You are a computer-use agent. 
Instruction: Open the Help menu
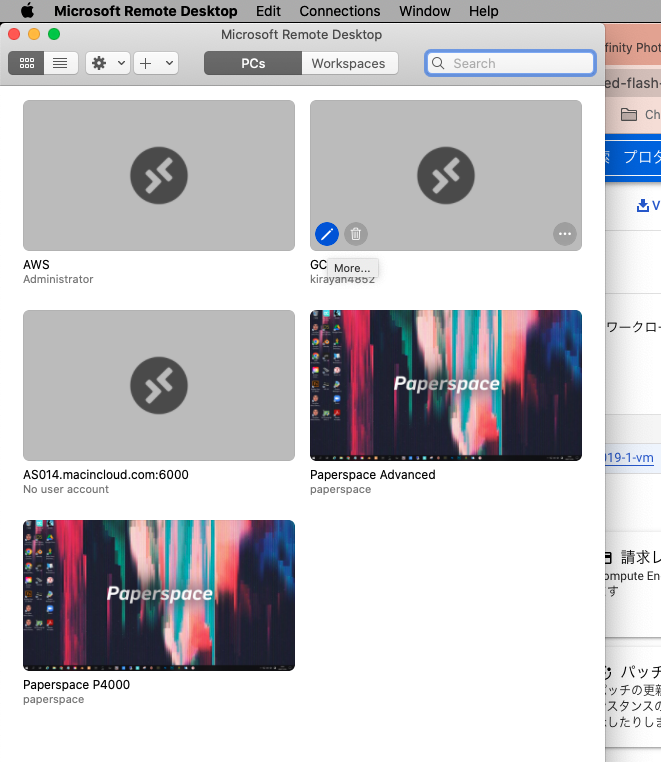tap(484, 11)
